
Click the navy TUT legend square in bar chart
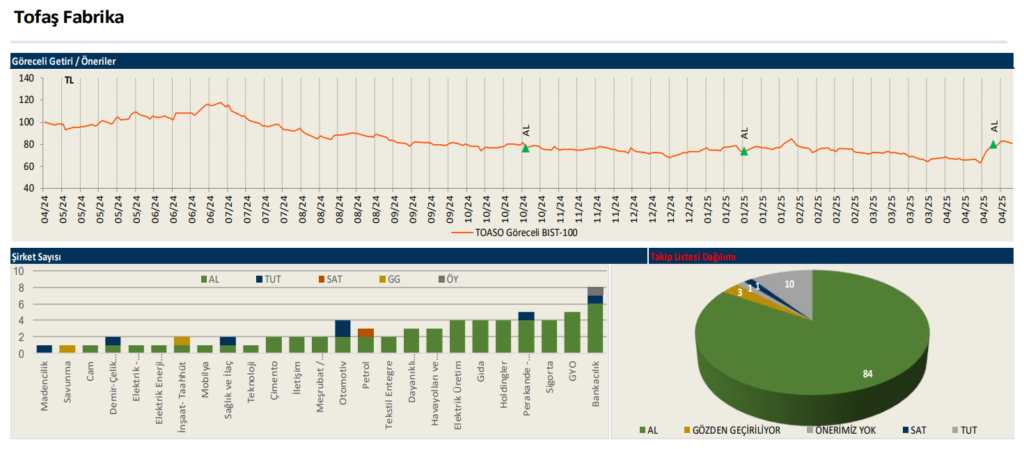pos(259,279)
